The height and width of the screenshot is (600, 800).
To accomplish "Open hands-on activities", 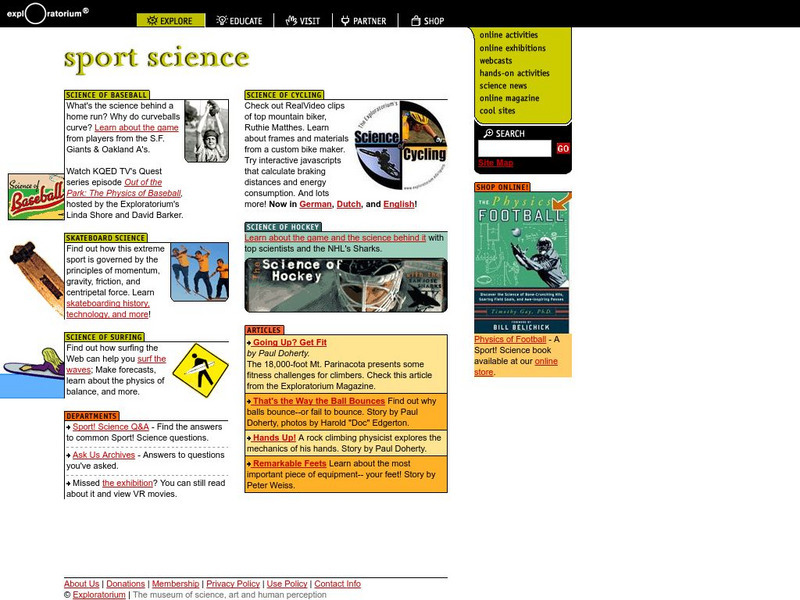I will tap(514, 73).
